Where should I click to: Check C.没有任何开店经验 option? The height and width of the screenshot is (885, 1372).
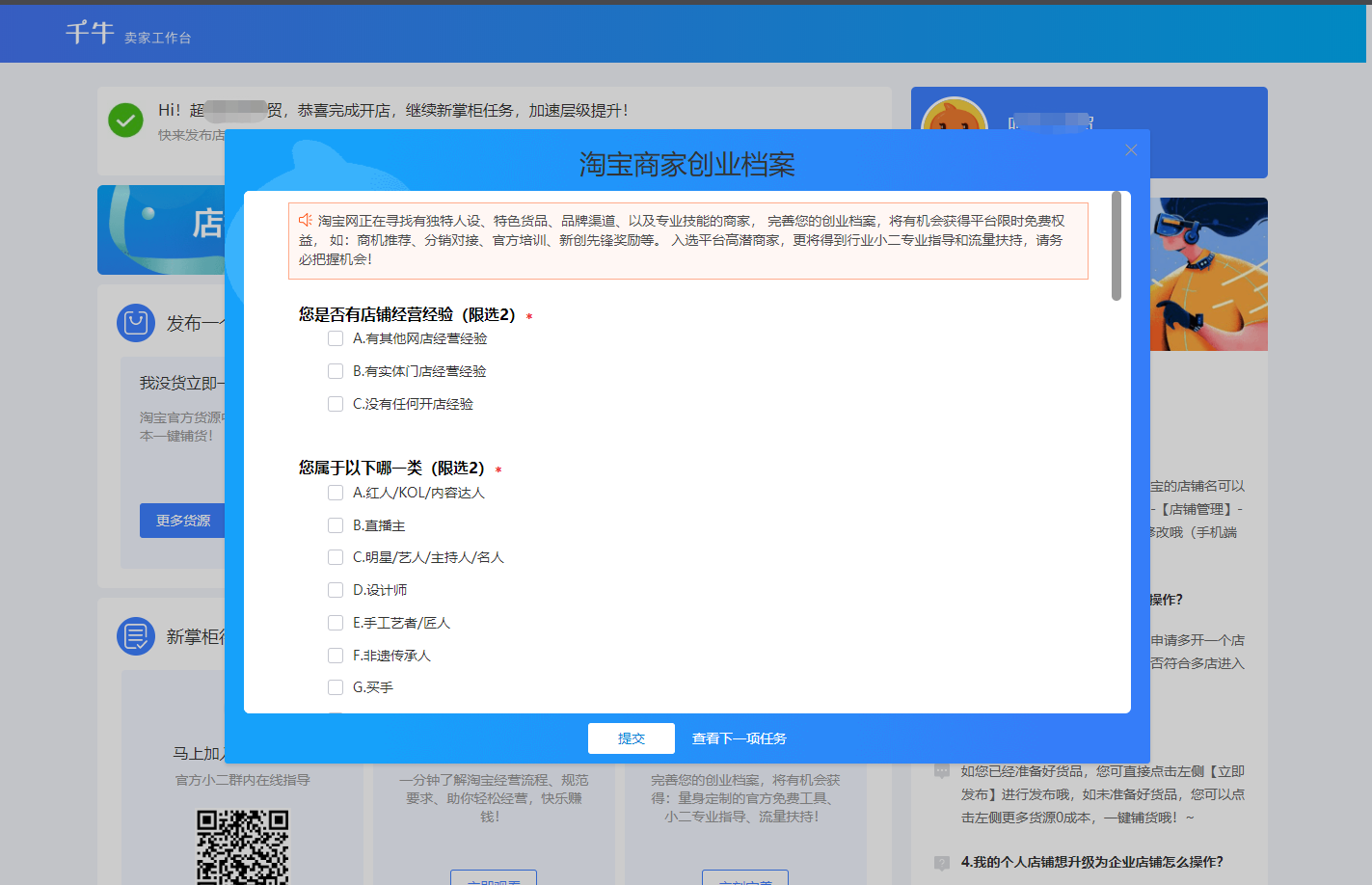336,404
